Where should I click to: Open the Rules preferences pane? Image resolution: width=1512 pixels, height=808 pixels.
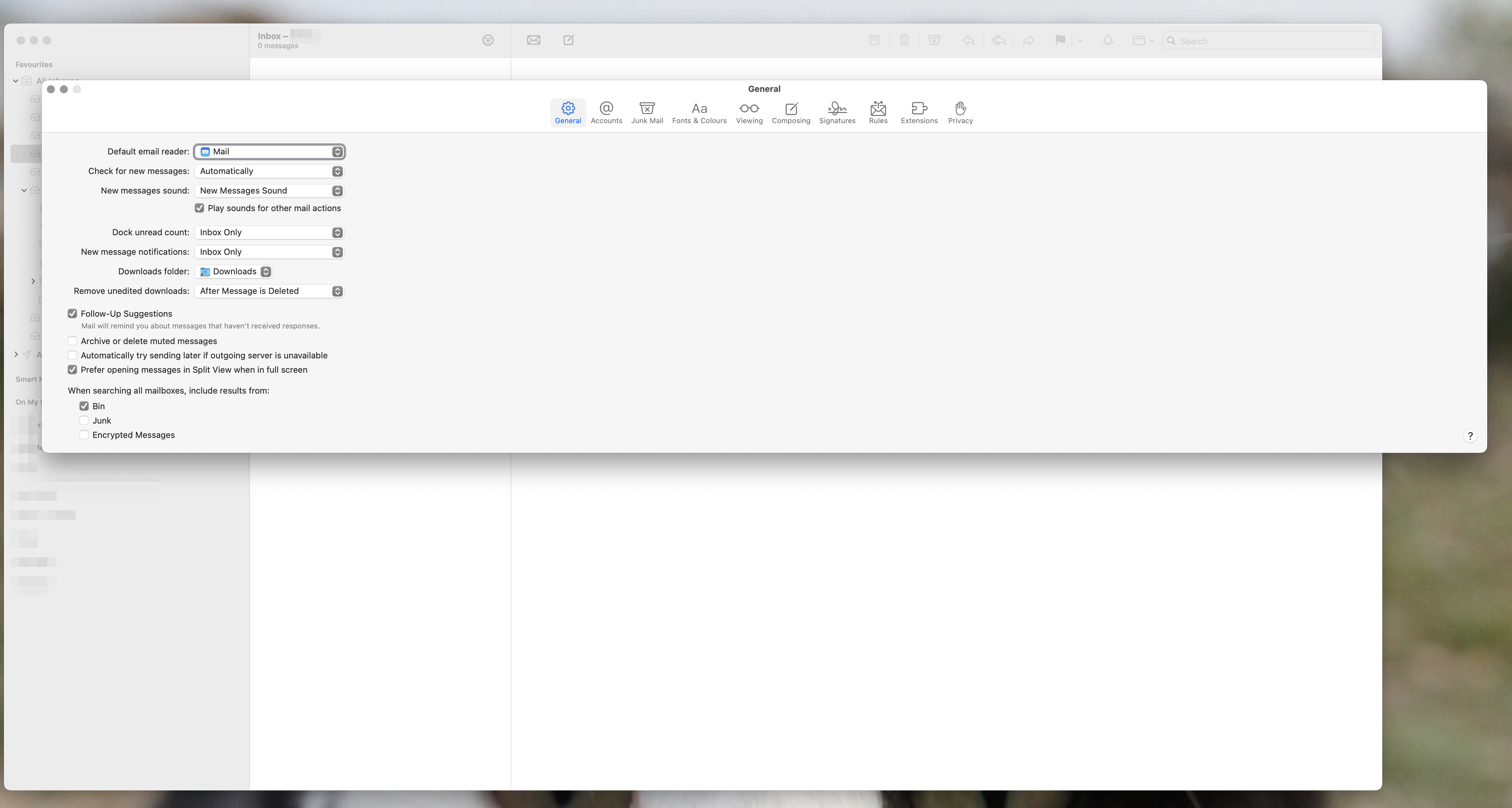[x=878, y=112]
